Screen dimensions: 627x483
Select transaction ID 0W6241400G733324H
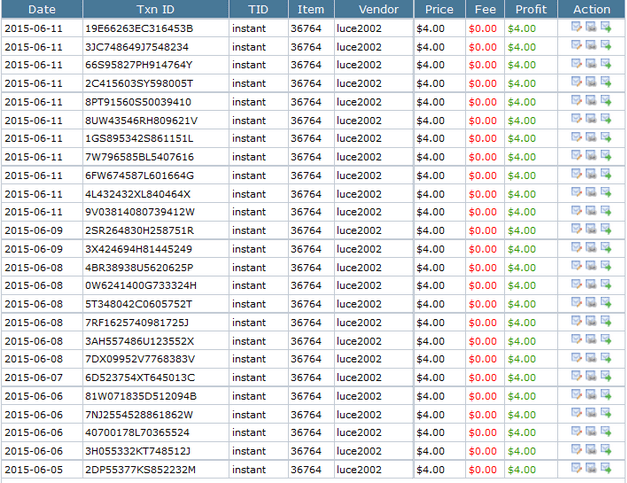click(141, 285)
